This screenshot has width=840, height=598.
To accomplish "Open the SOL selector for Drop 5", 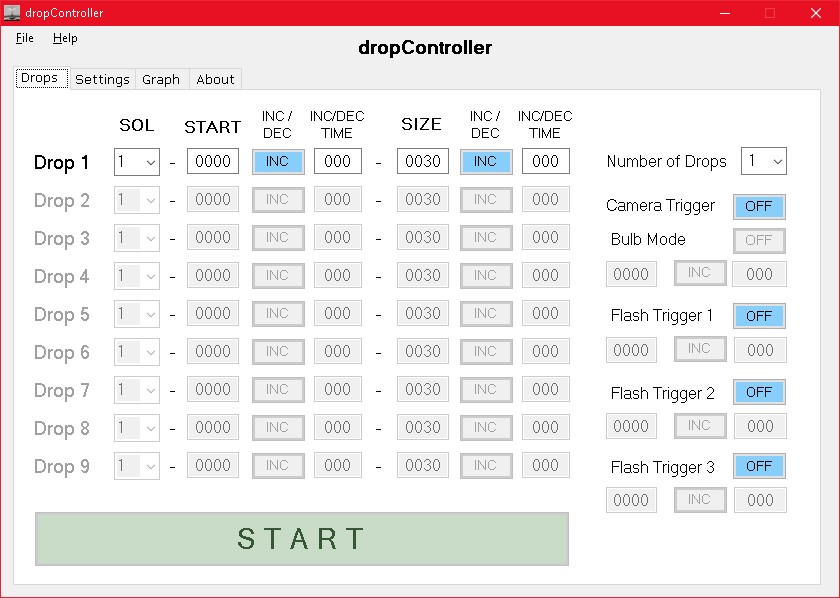I will point(136,313).
